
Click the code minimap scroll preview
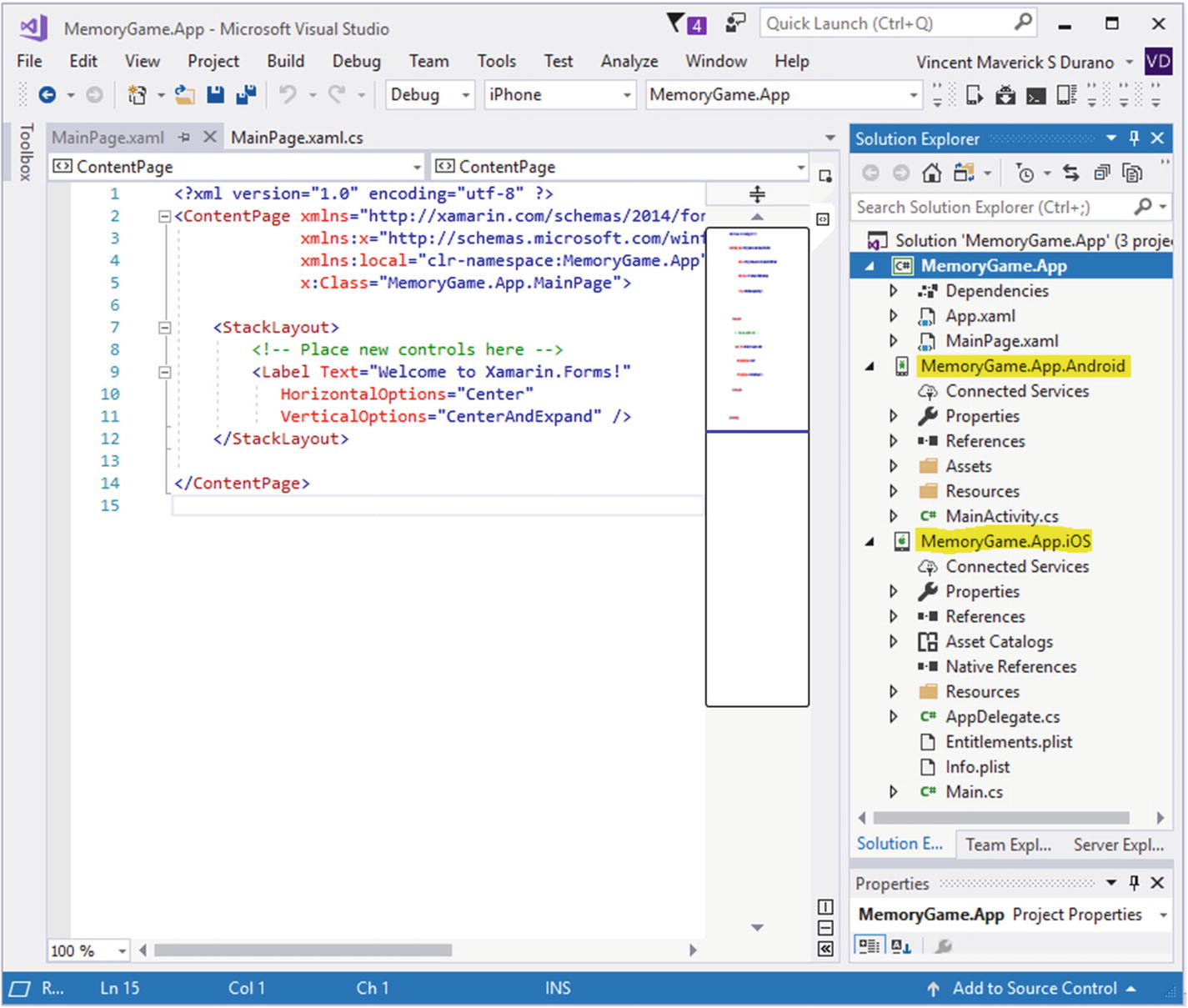click(757, 467)
